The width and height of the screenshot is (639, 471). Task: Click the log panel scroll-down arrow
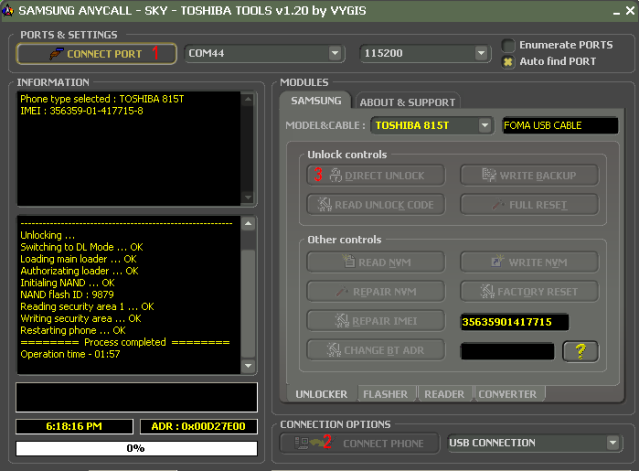coord(248,365)
